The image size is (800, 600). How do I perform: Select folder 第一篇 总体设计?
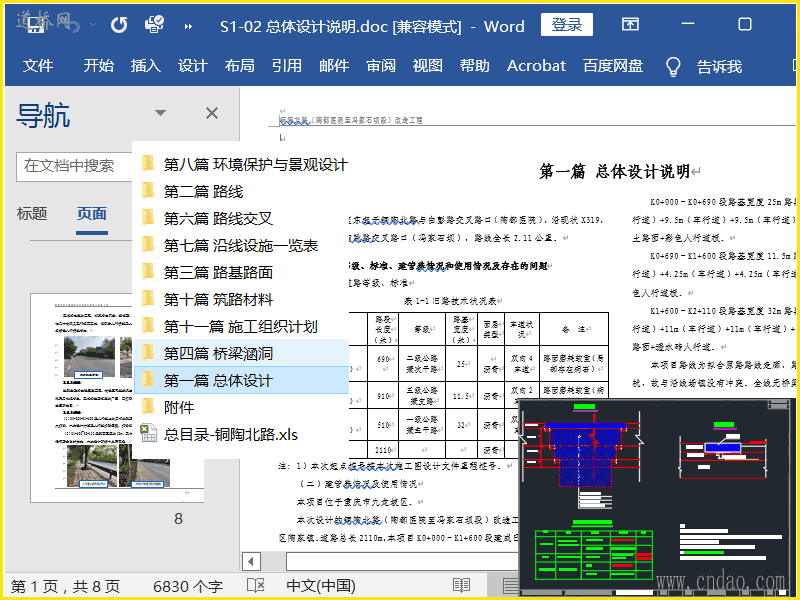tap(240, 380)
